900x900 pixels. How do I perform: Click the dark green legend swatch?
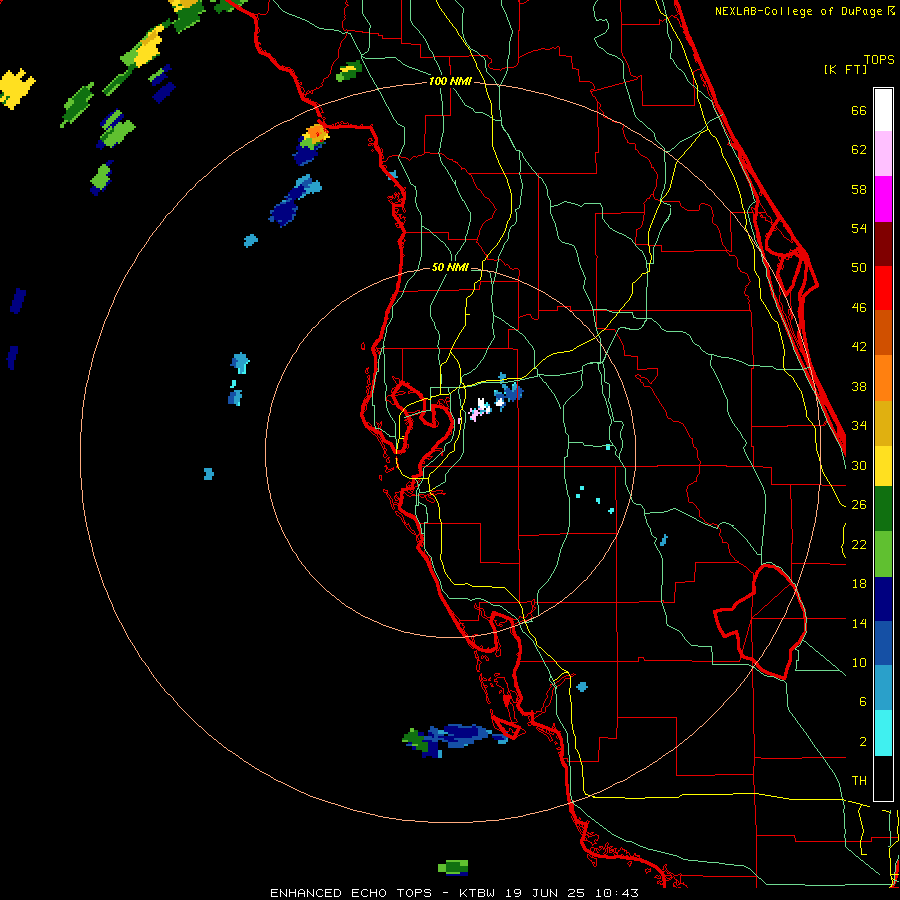(883, 509)
